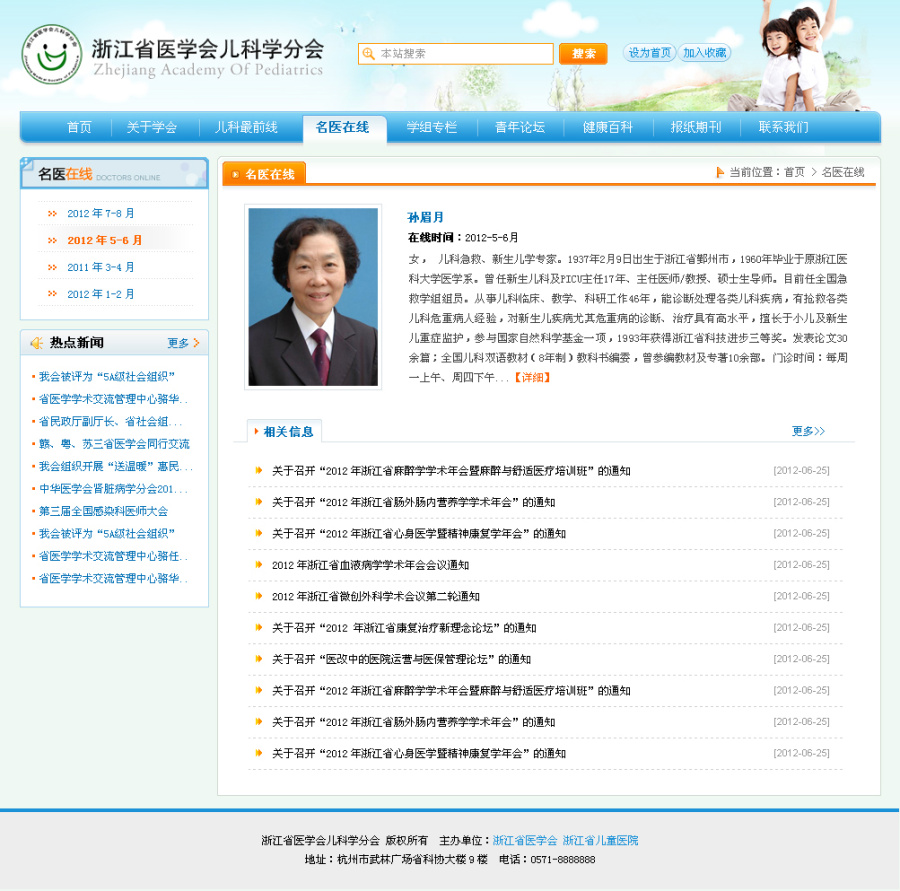Click the 更多>> link in 相关信息
Image resolution: width=900 pixels, height=891 pixels.
[x=808, y=431]
